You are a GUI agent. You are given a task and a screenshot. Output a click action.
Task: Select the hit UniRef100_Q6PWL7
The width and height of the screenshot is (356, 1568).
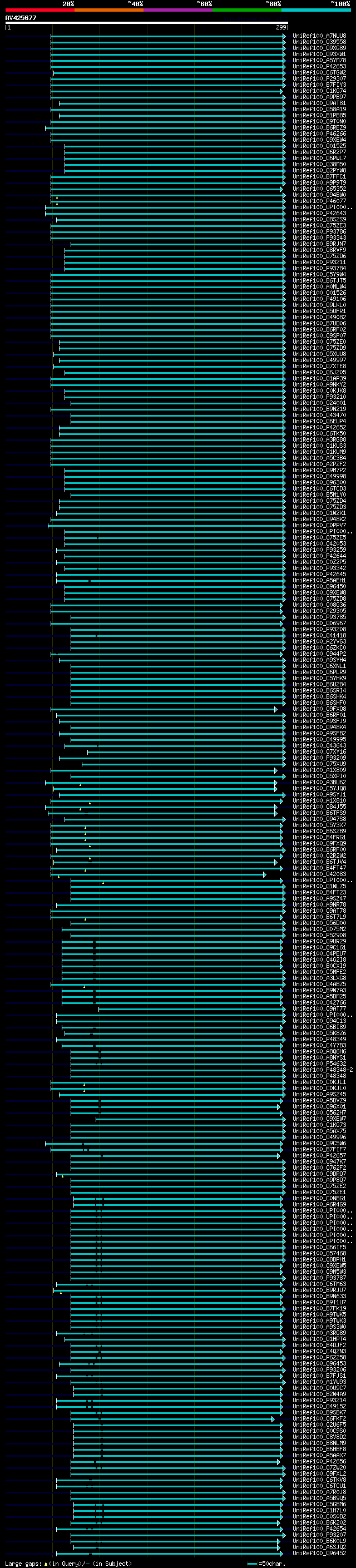tap(319, 159)
